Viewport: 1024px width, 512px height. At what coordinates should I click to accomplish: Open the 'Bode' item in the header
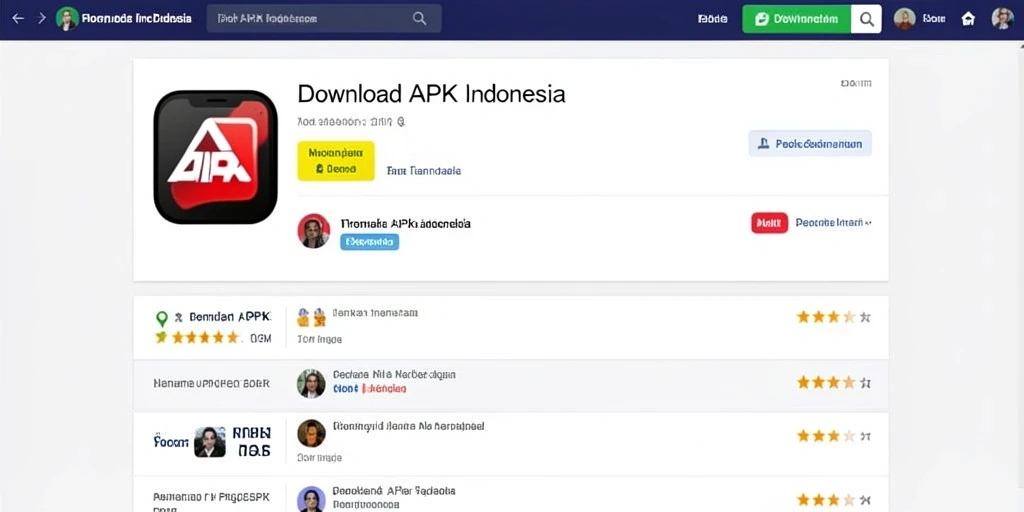(x=712, y=19)
